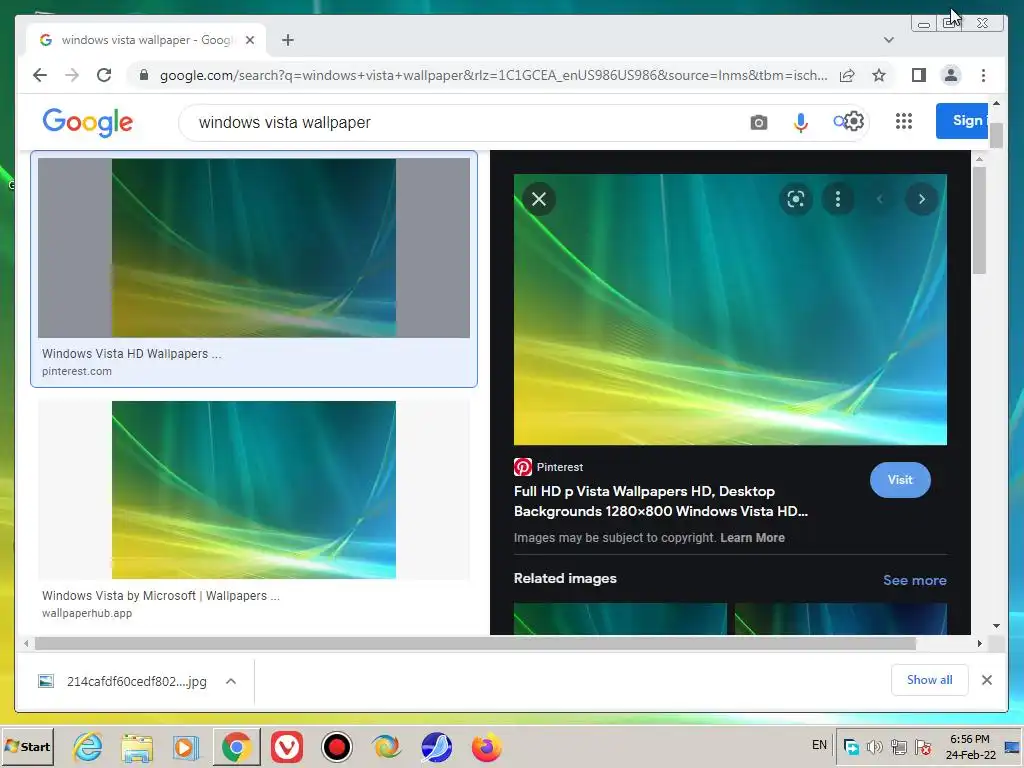Screen dimensions: 1024x768
Task: Open the red record-button app in taskbar
Action: click(x=337, y=746)
